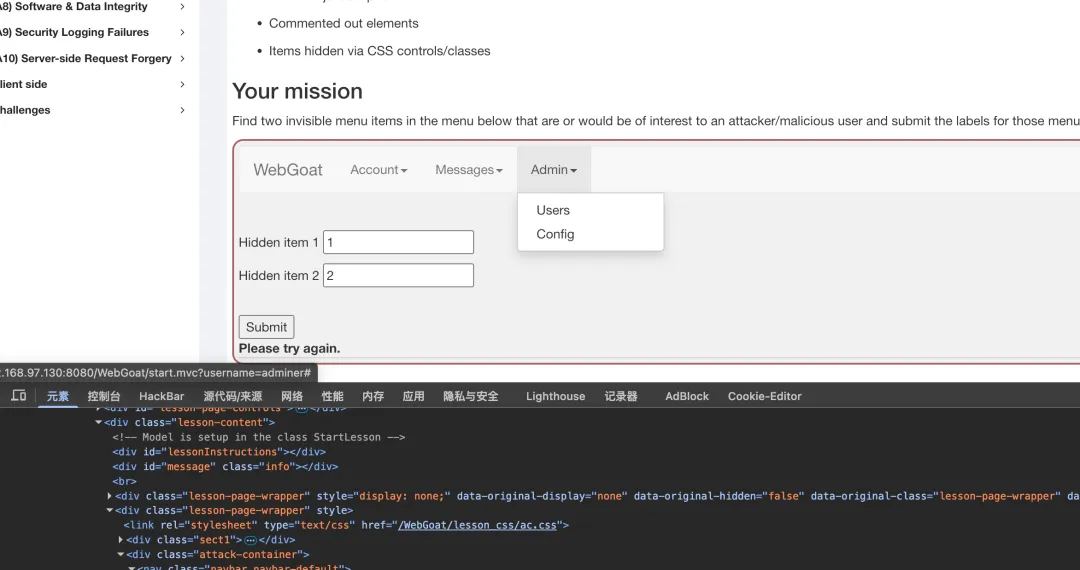This screenshot has width=1080, height=570.
Task: Select the StartLesson comment row in DOM
Action: (259, 437)
